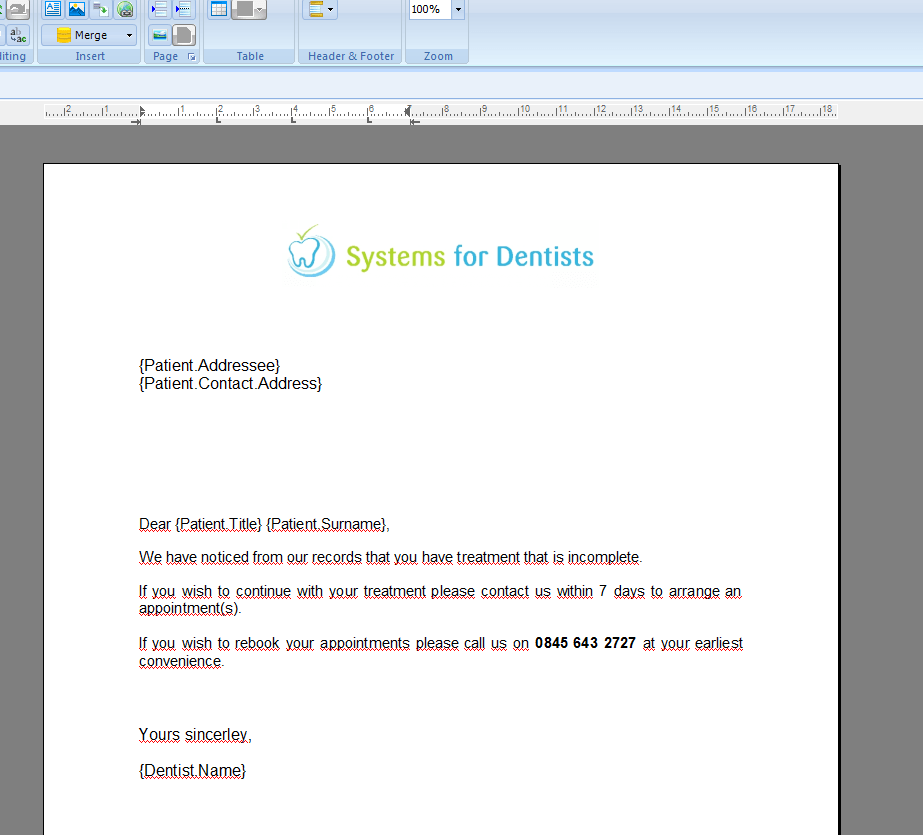Click the insert file icon in Insert group

pos(101,9)
